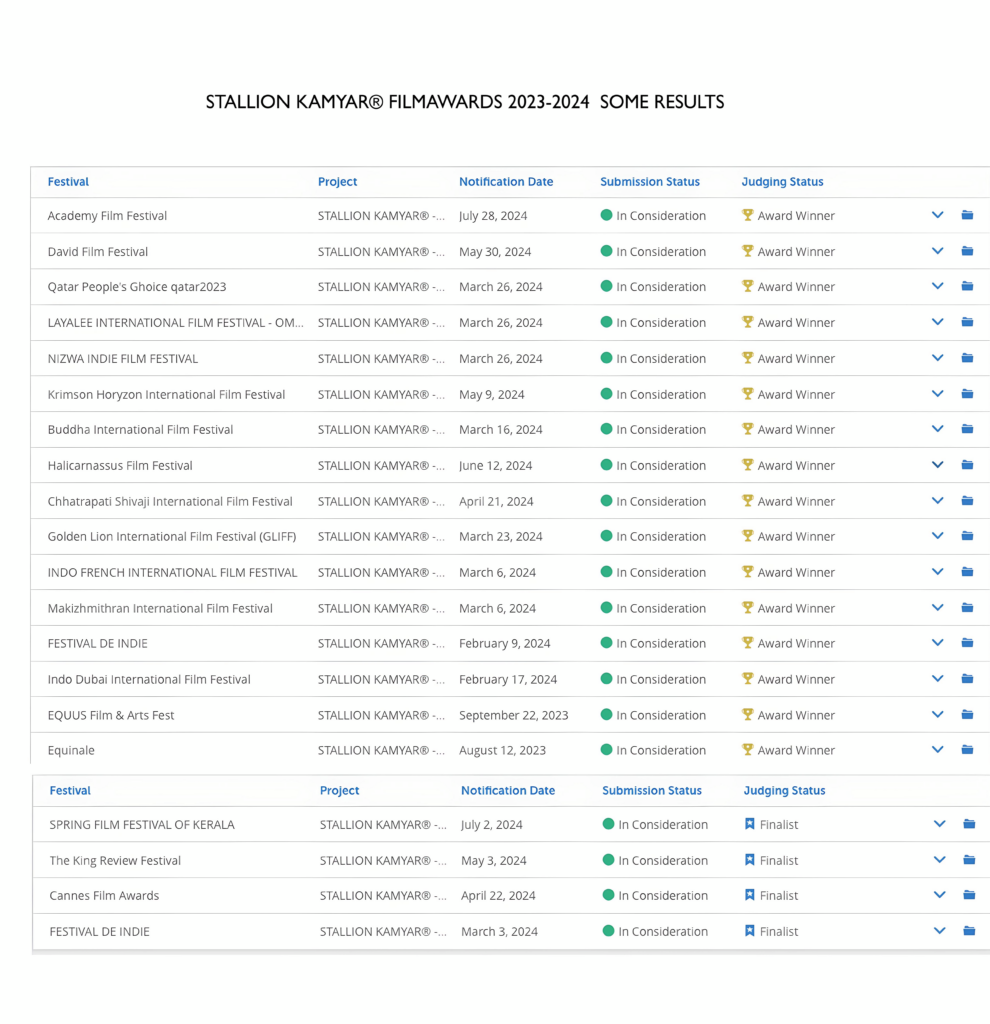Click 'In Consideration' status for Equinale
Screen dimensions: 990x1024
[661, 750]
